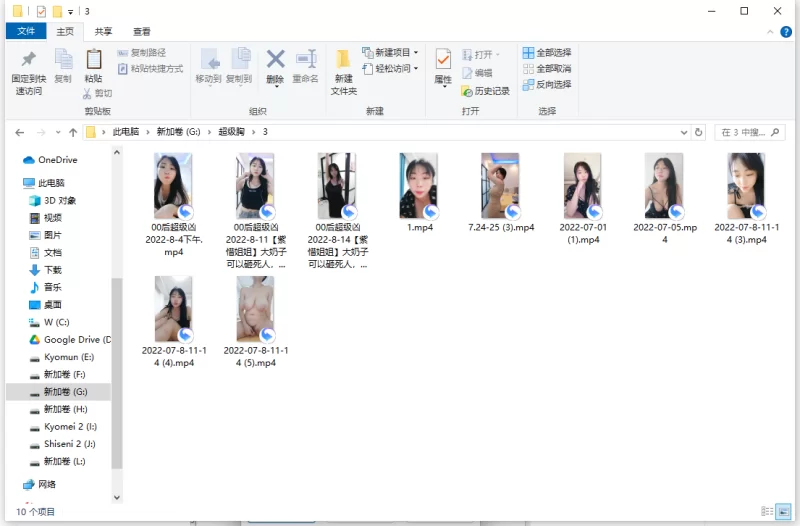Switch to large icons view in status bar
Image resolution: width=800 pixels, height=526 pixels.
[783, 511]
